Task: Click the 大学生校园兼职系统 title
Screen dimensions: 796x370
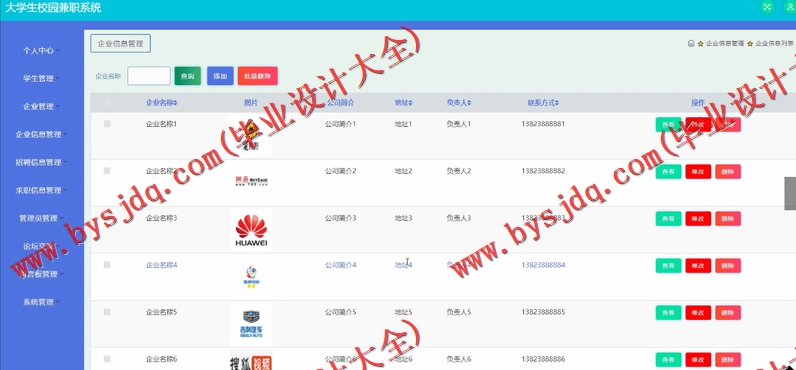Action: [53, 8]
